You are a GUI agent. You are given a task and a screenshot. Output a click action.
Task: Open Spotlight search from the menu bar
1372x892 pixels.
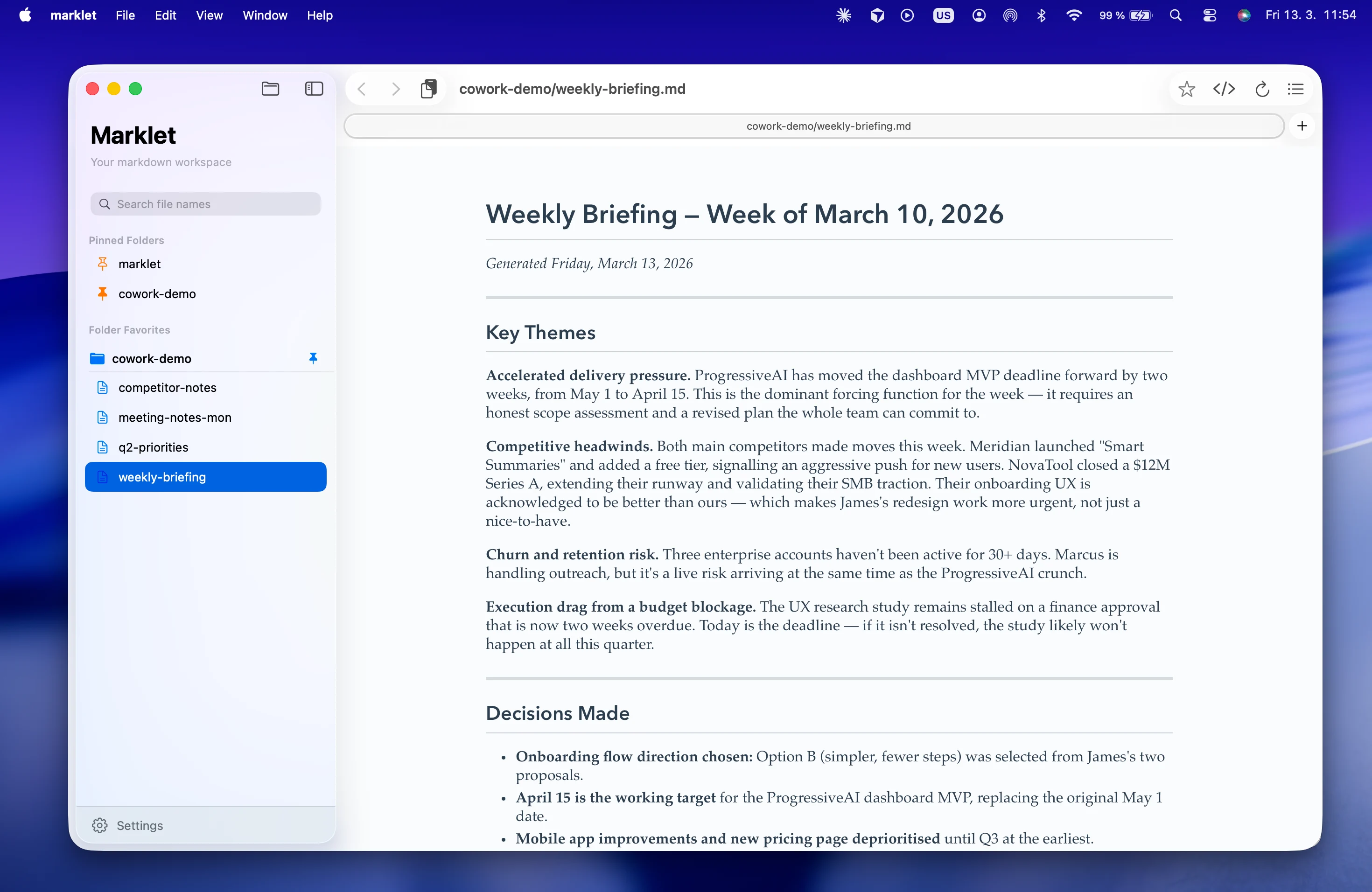(1176, 15)
